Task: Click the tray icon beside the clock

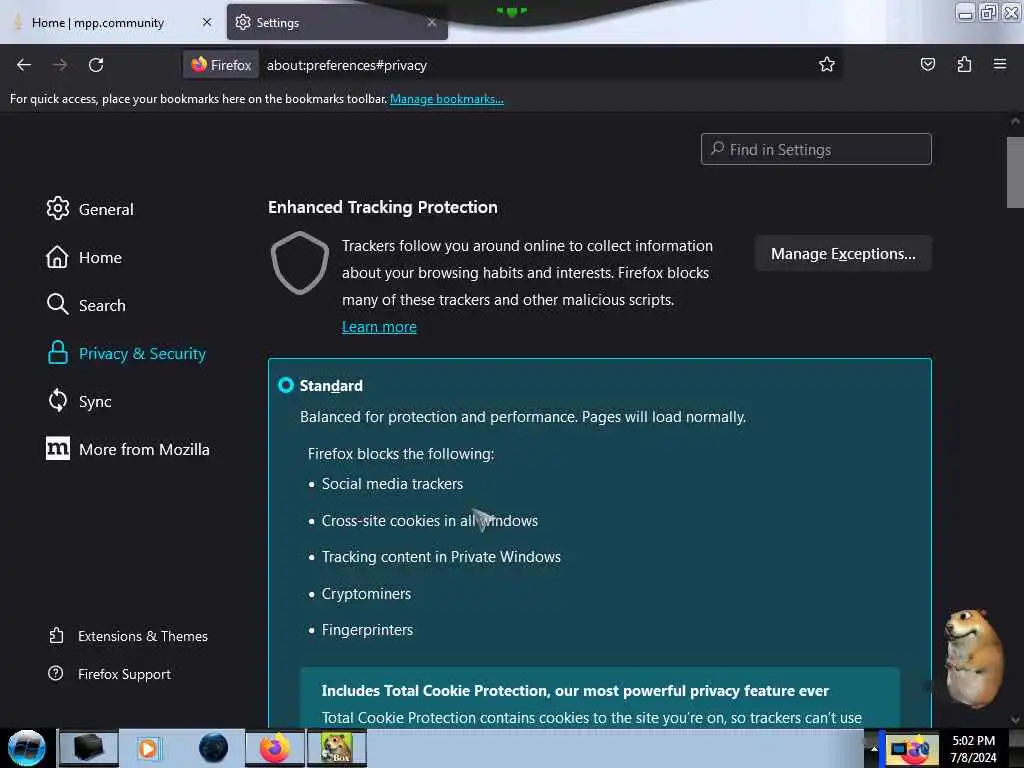Action: coord(911,749)
